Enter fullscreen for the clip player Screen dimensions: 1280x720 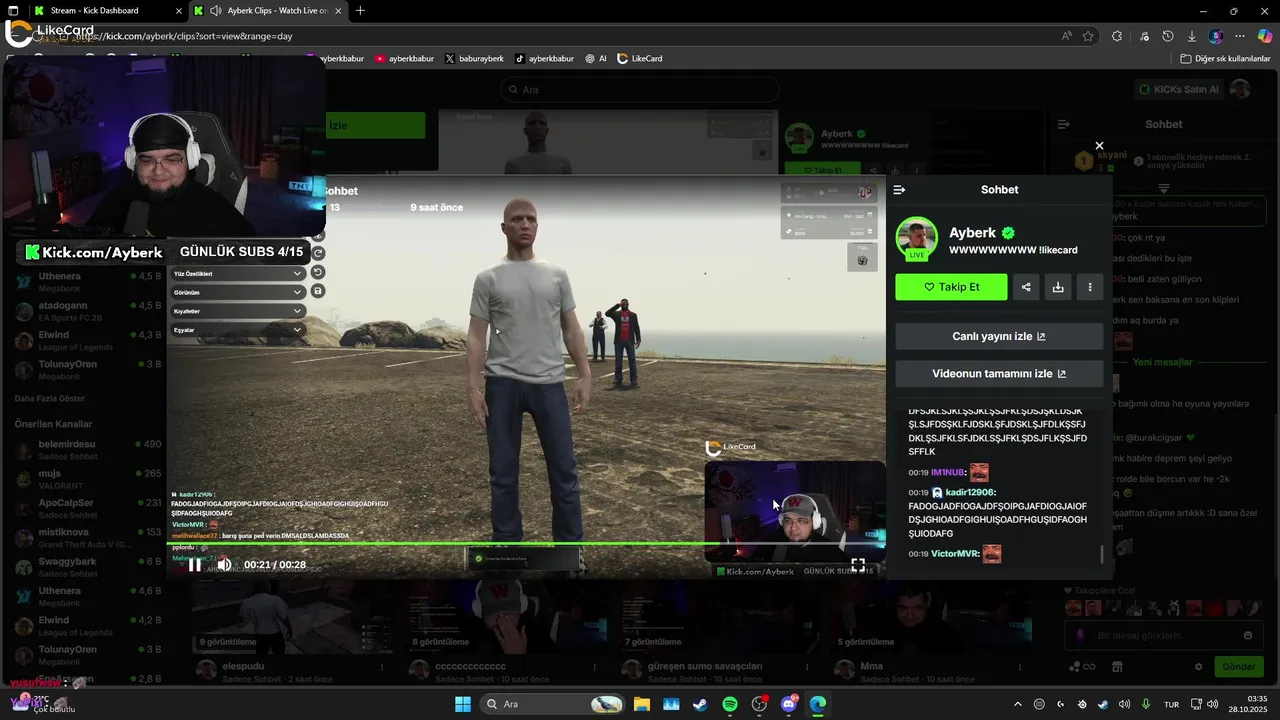858,565
